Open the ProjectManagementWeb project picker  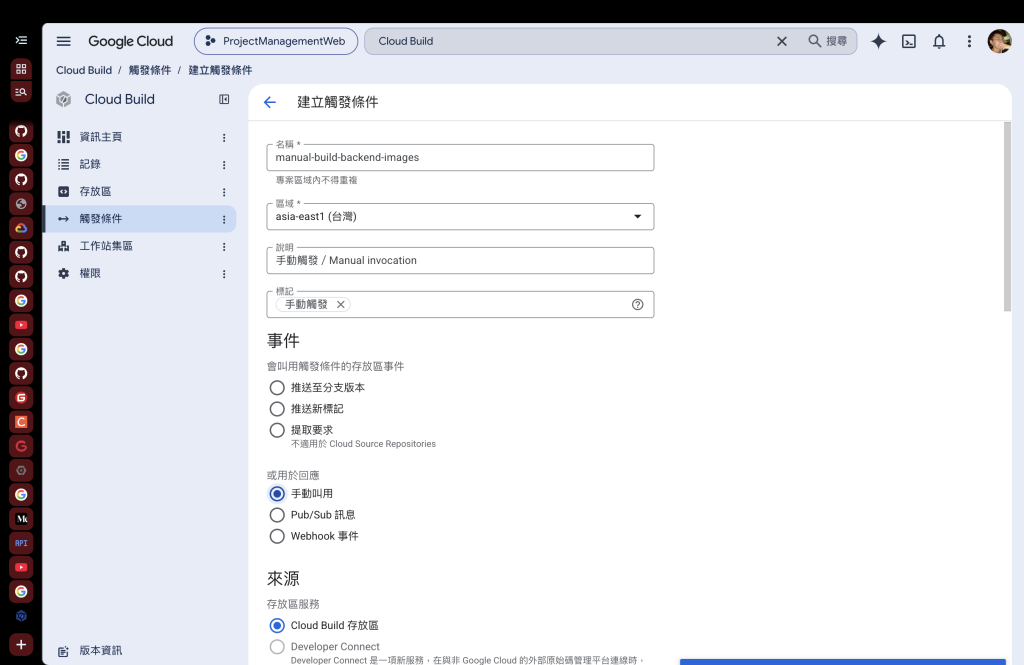point(276,41)
